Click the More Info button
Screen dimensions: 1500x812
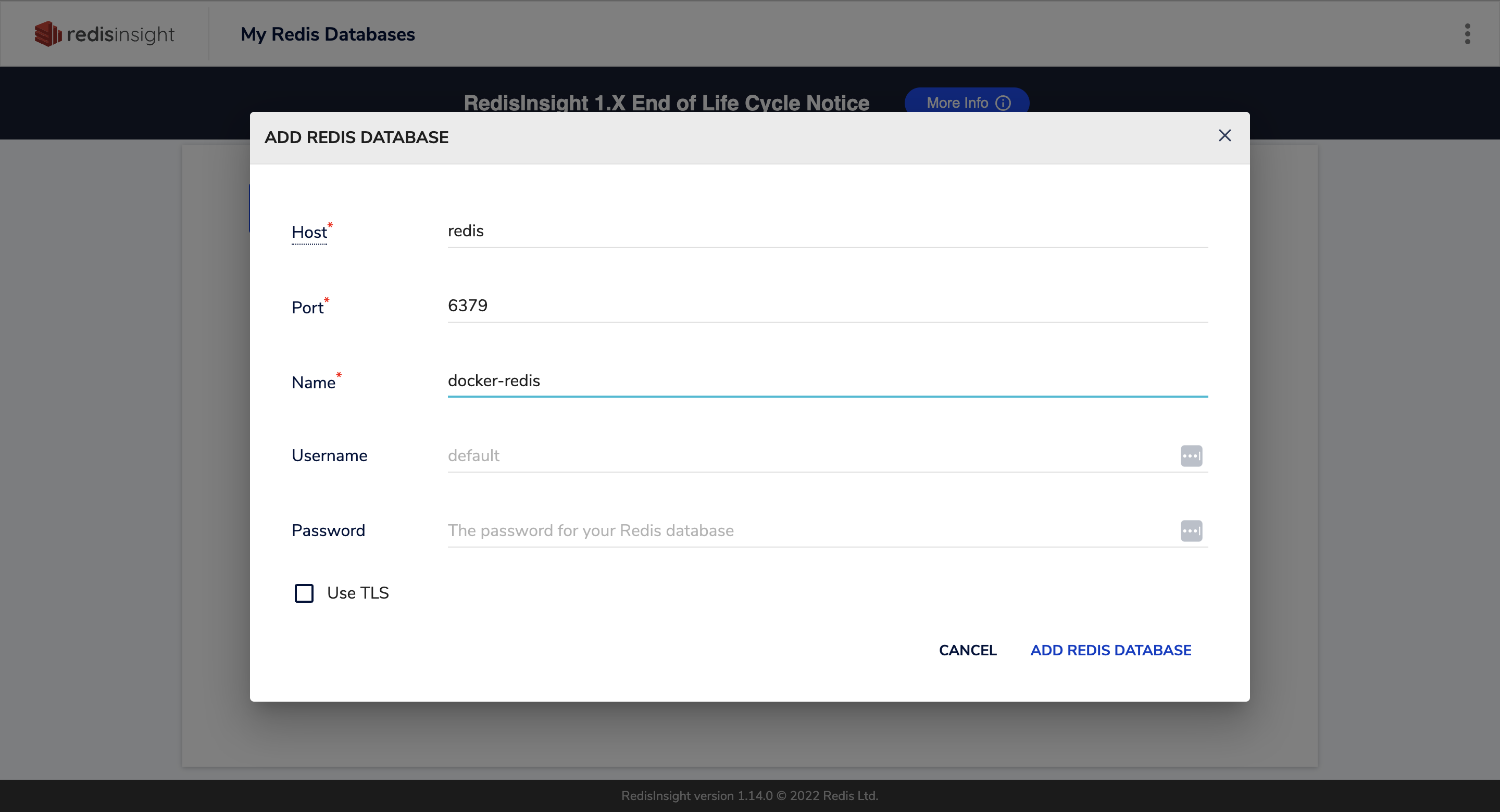point(957,103)
